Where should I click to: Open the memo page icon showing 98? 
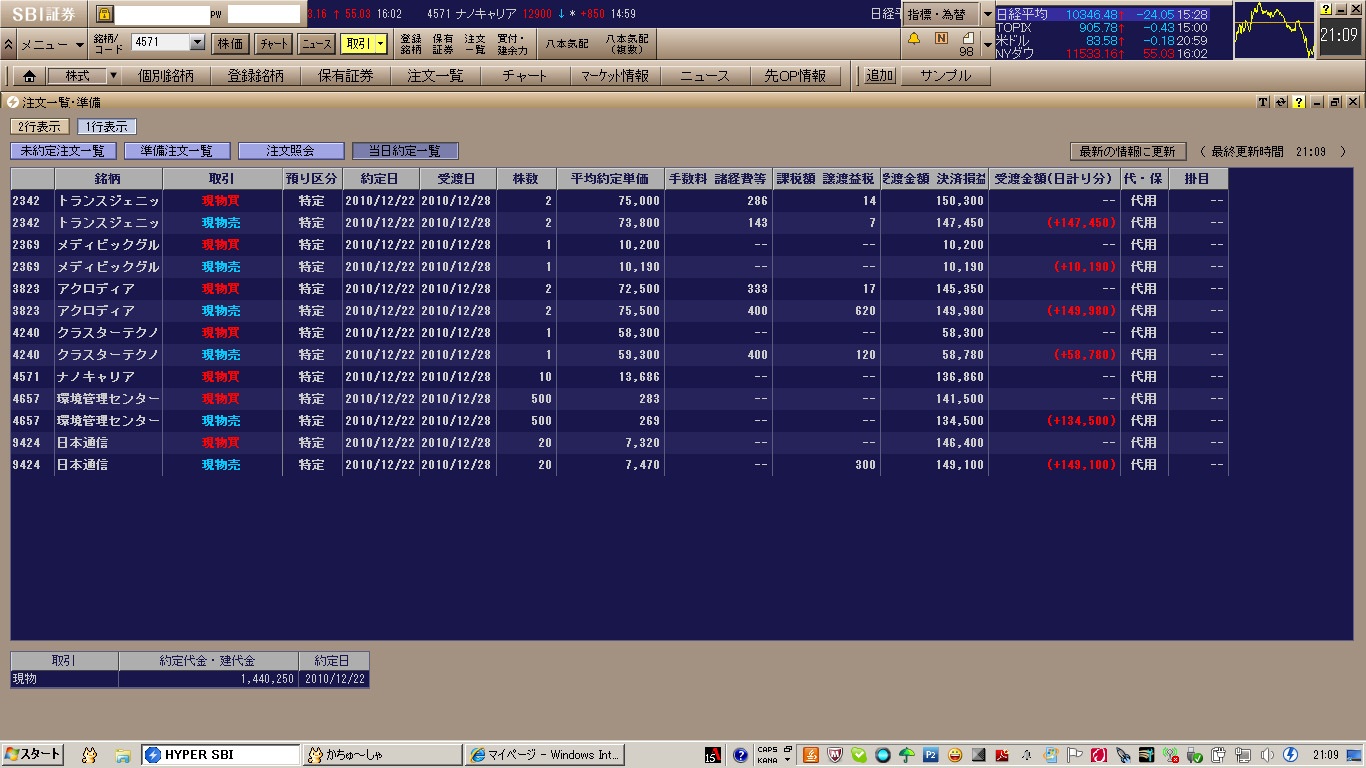click(967, 44)
